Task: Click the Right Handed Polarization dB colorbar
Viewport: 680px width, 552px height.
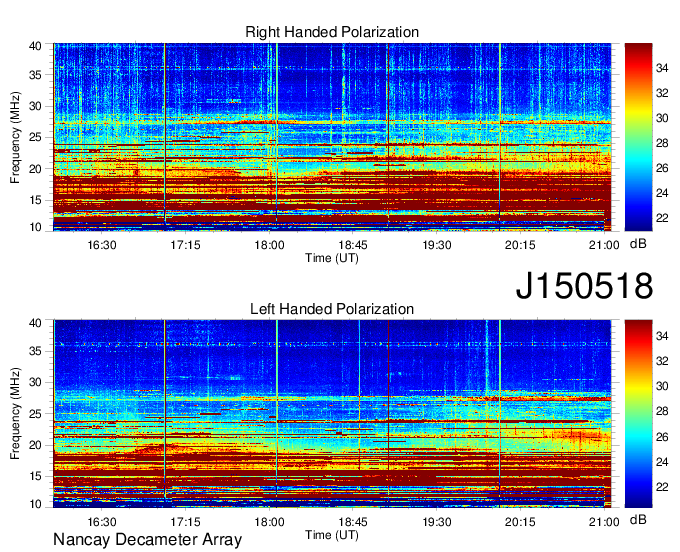Action: (x=638, y=137)
